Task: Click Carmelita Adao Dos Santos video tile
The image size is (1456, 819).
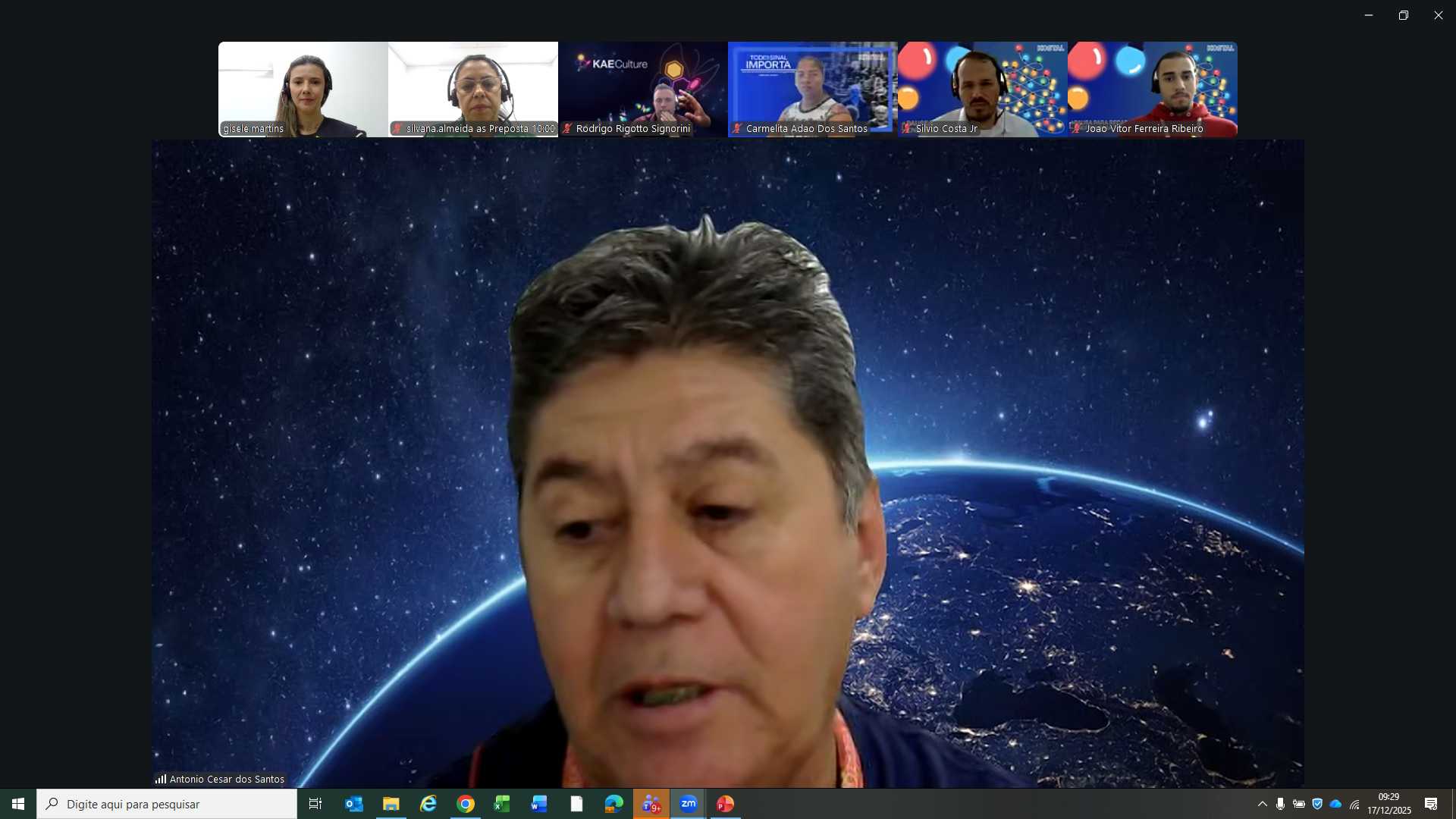Action: [812, 87]
